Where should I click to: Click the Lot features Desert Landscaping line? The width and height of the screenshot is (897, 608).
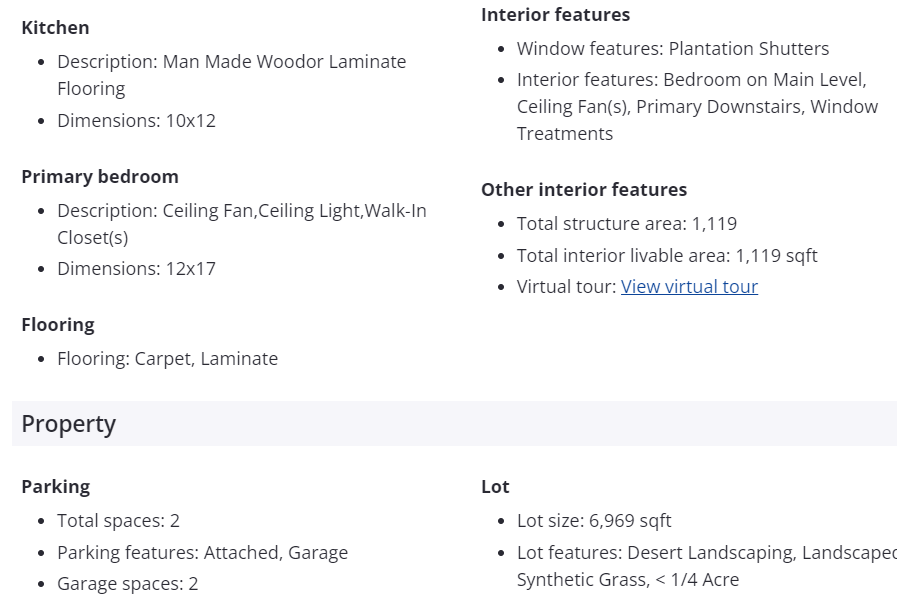(x=700, y=553)
